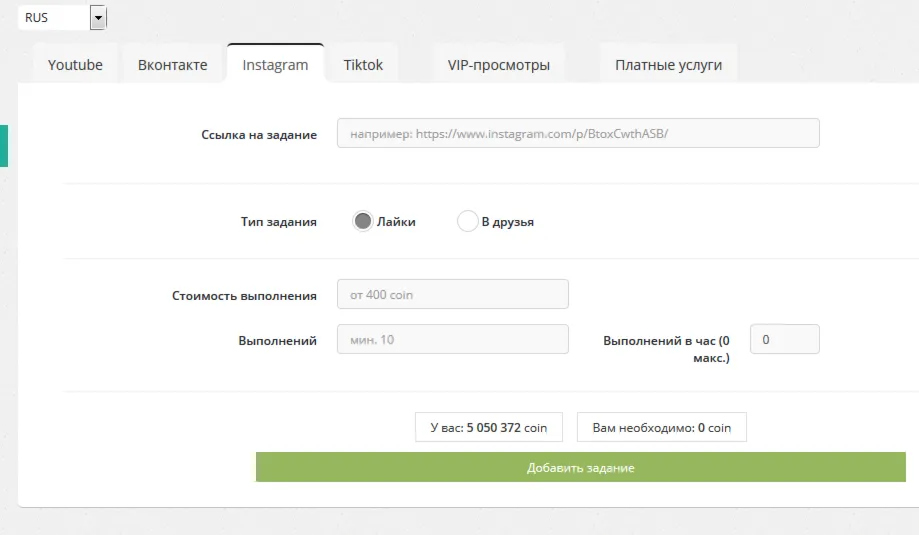919x535 pixels.
Task: Click the Ссылка на задание label
Action: (259, 135)
